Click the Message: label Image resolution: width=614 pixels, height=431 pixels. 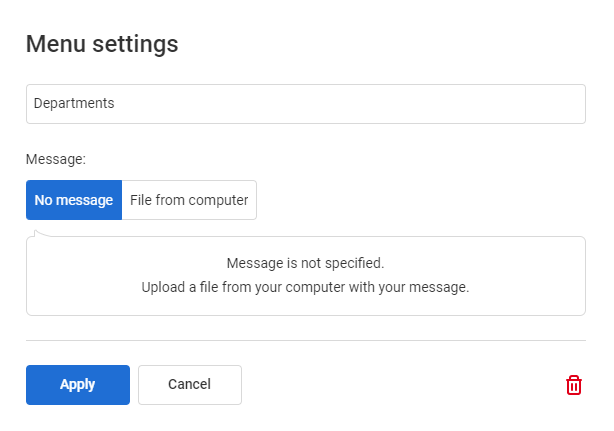56,159
